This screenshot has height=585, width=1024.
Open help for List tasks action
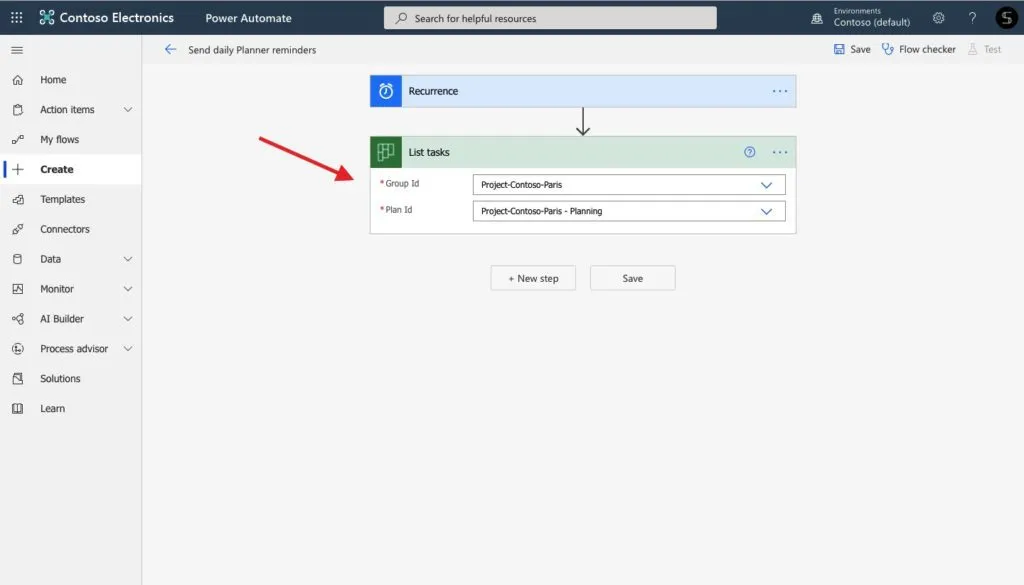[750, 152]
